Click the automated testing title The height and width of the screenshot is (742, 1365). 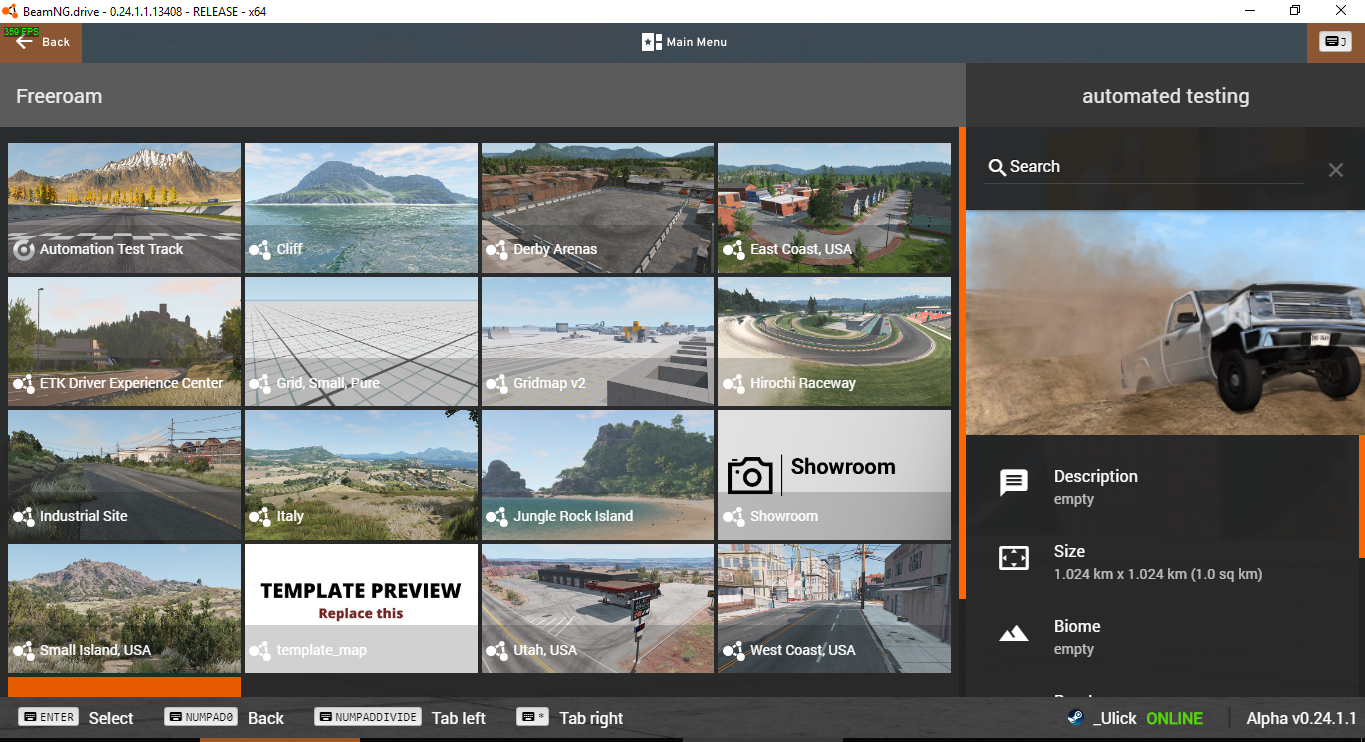point(1166,97)
